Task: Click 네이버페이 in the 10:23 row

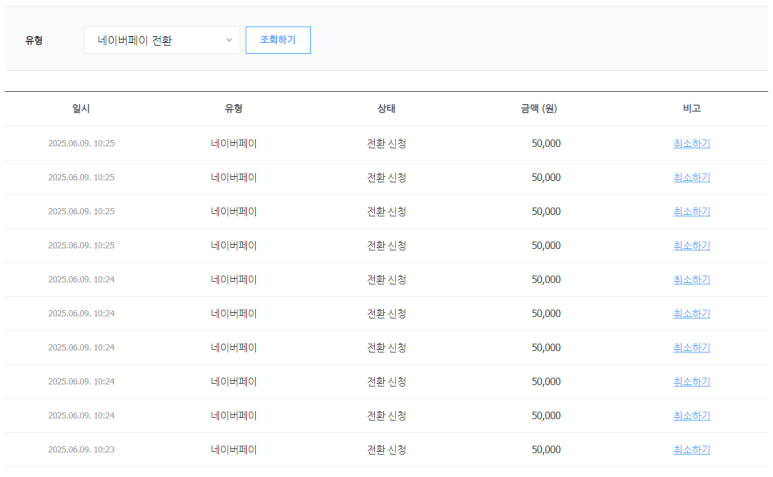Action: pyautogui.click(x=234, y=449)
